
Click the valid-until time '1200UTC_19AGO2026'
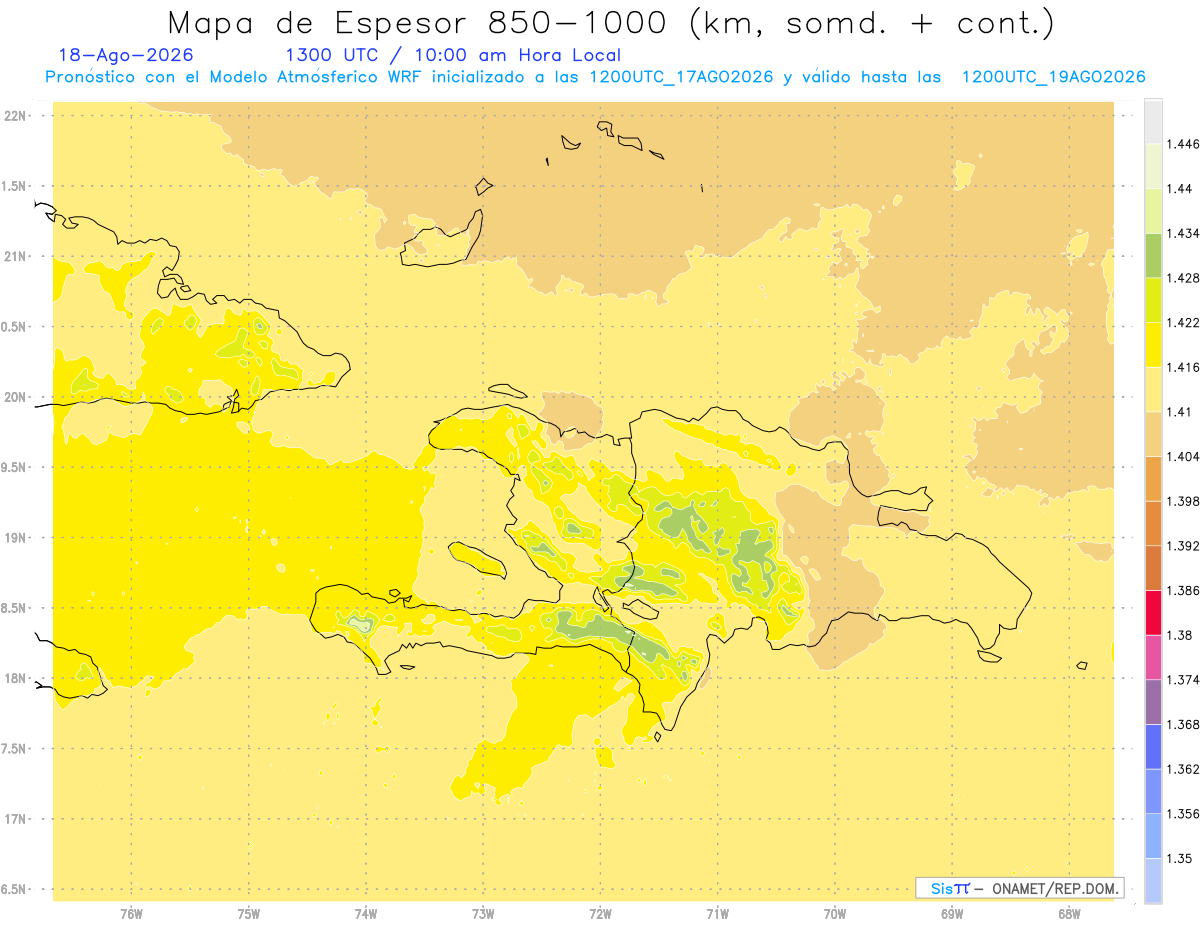point(1053,77)
